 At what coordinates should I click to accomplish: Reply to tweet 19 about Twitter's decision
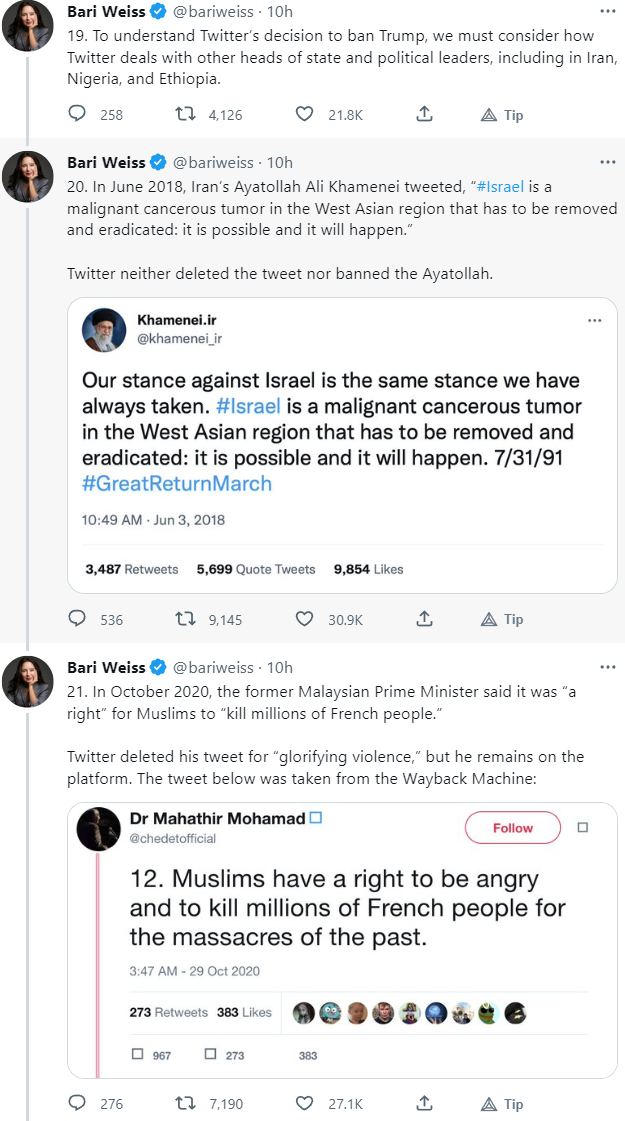click(x=77, y=115)
